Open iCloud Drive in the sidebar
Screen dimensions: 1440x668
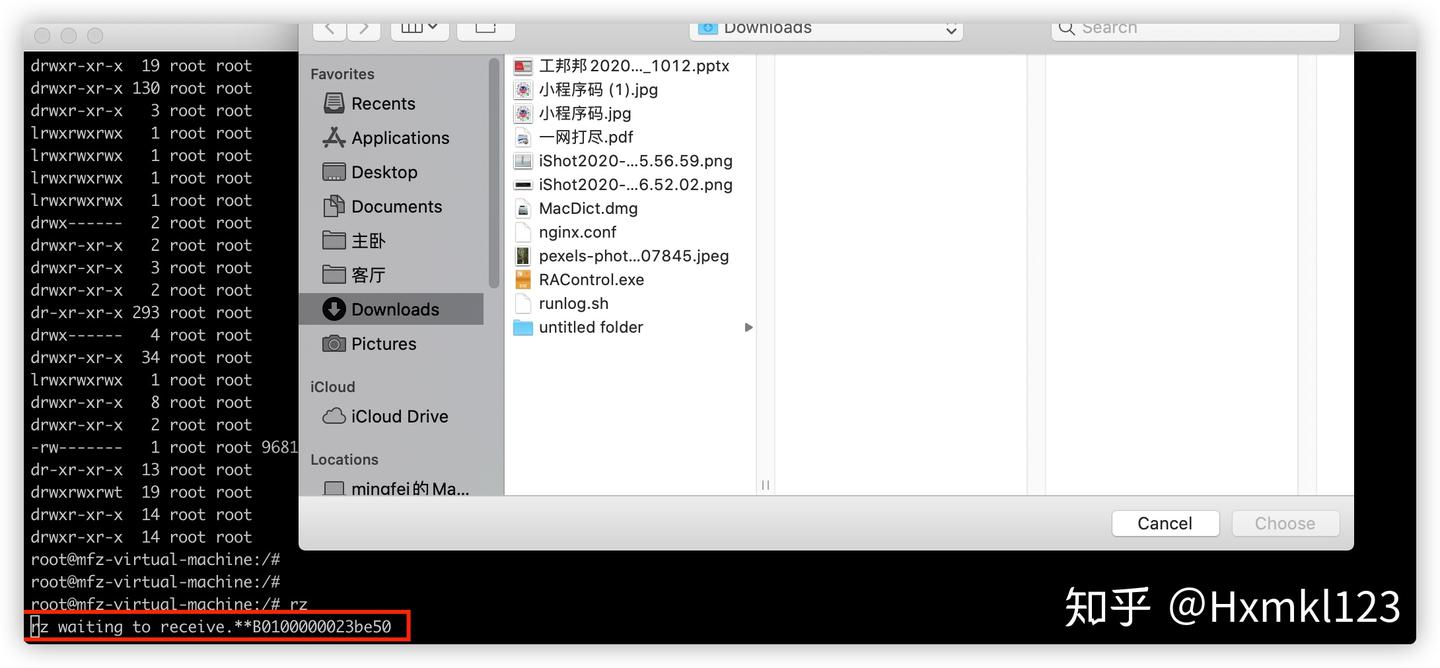pos(400,416)
